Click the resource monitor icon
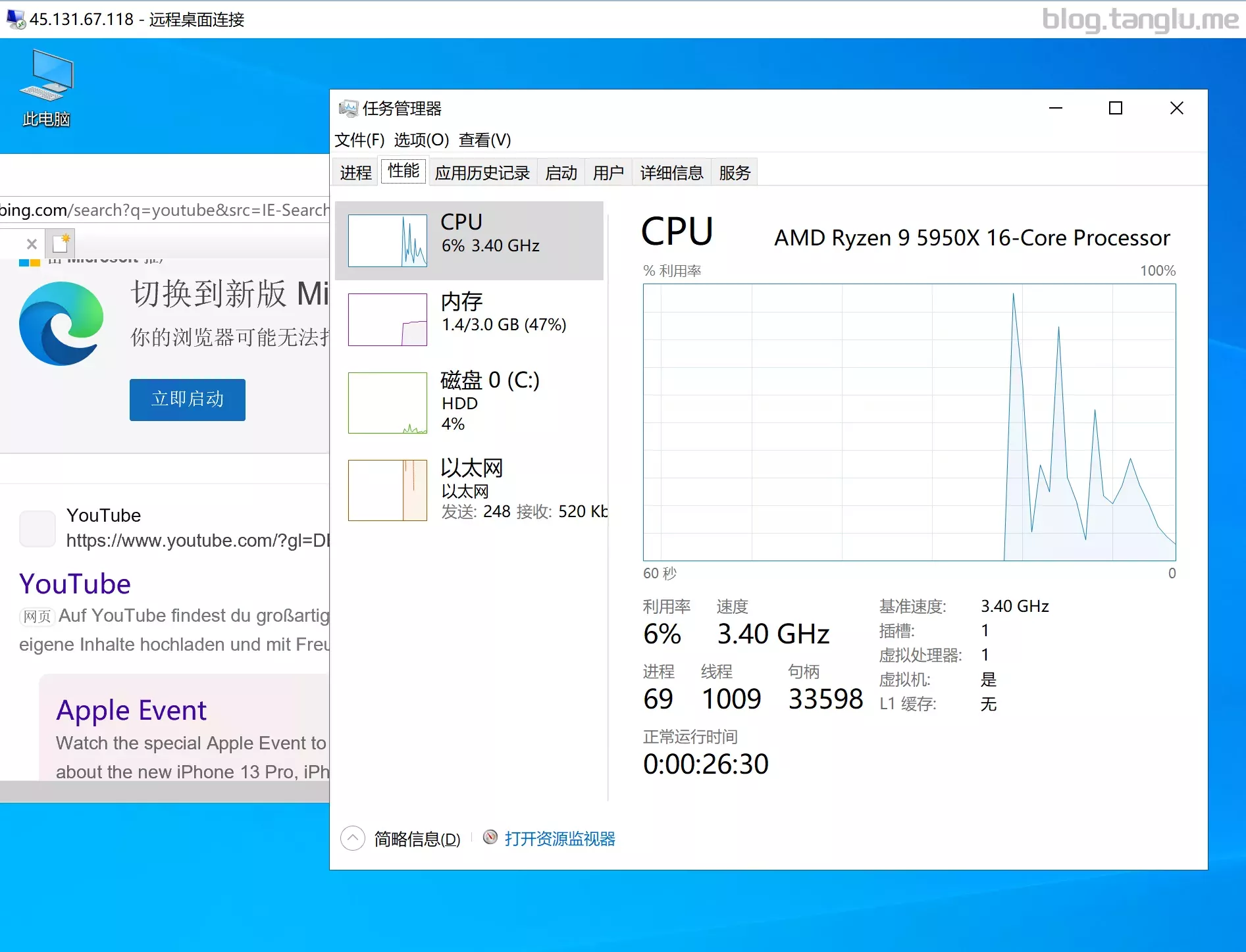The image size is (1246, 952). [x=490, y=837]
